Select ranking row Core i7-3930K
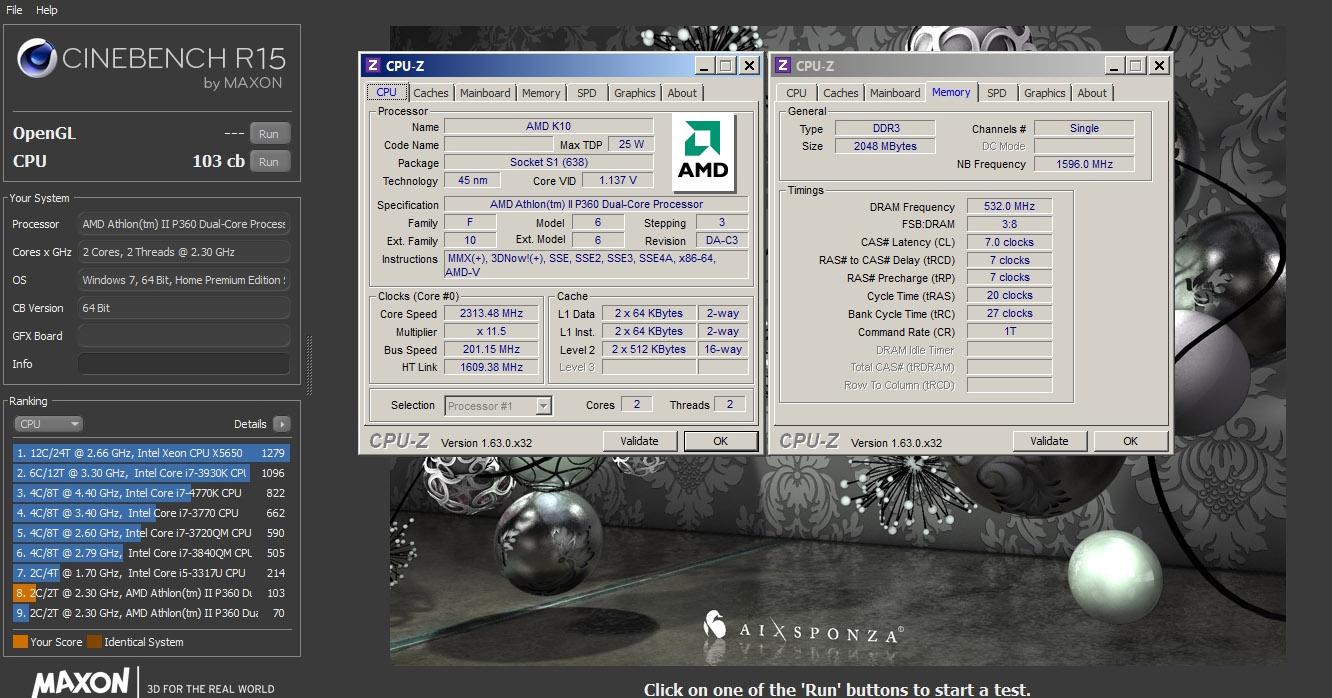Screen dimensions: 1332x698 [150, 473]
